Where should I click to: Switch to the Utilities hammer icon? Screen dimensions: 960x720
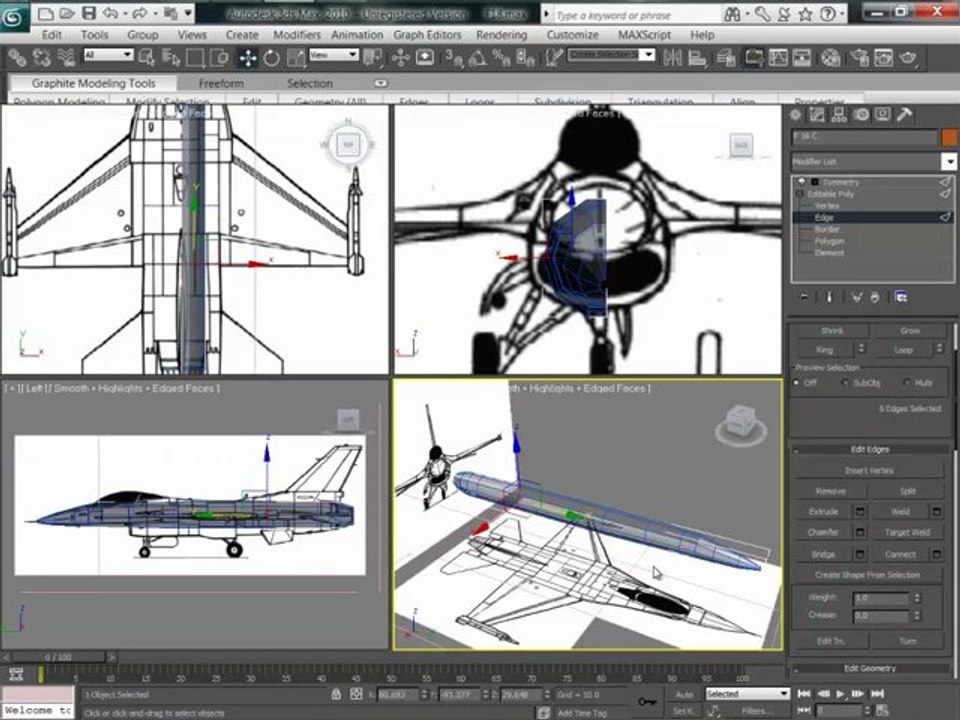pos(904,114)
